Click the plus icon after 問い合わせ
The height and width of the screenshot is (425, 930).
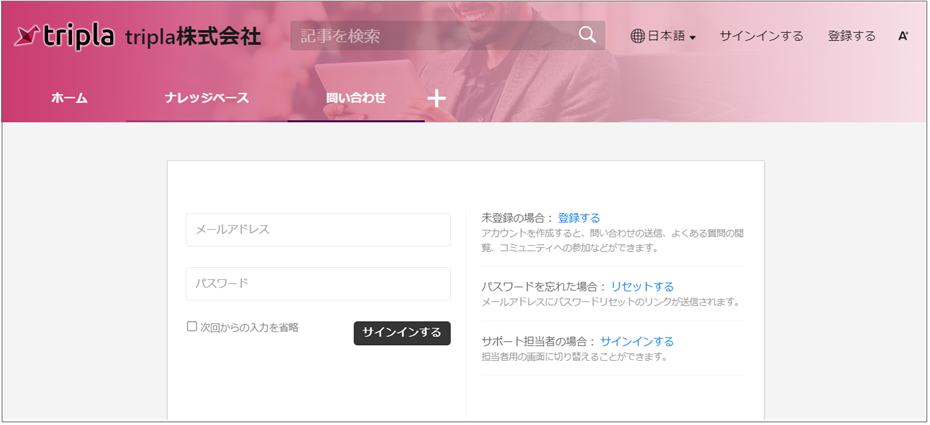point(437,98)
